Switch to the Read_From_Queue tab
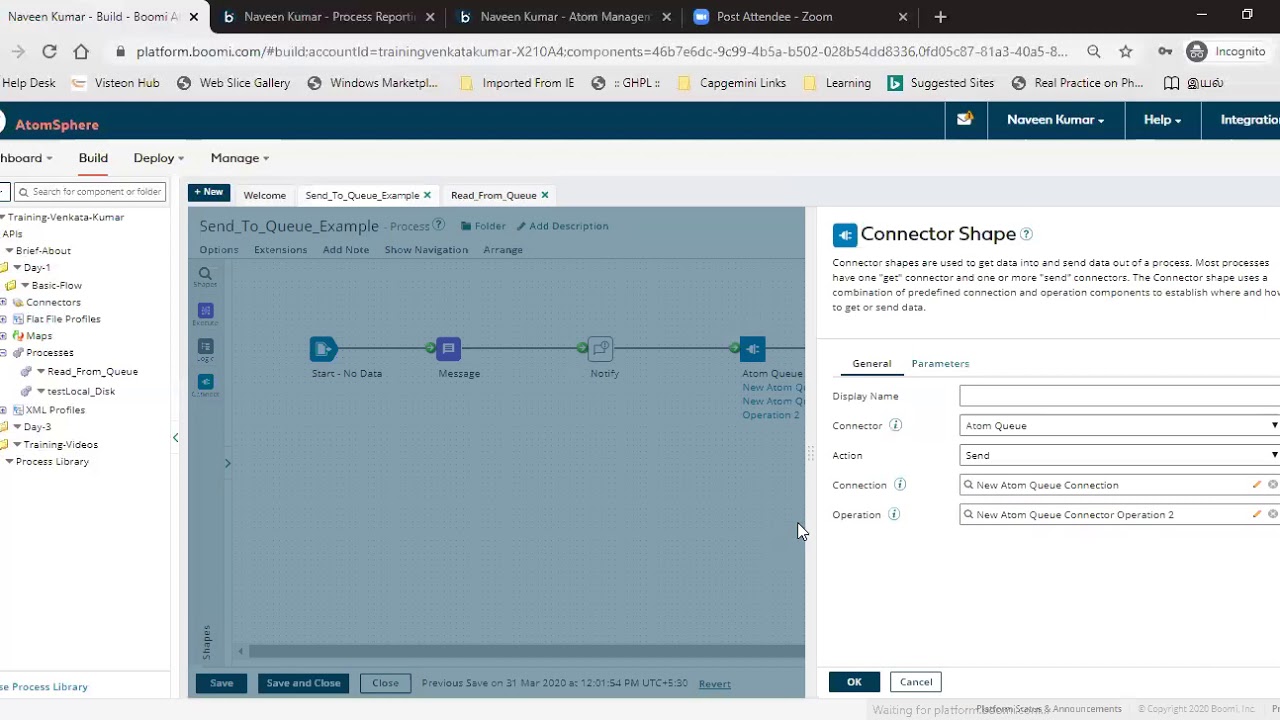Image resolution: width=1280 pixels, height=720 pixels. [x=493, y=195]
